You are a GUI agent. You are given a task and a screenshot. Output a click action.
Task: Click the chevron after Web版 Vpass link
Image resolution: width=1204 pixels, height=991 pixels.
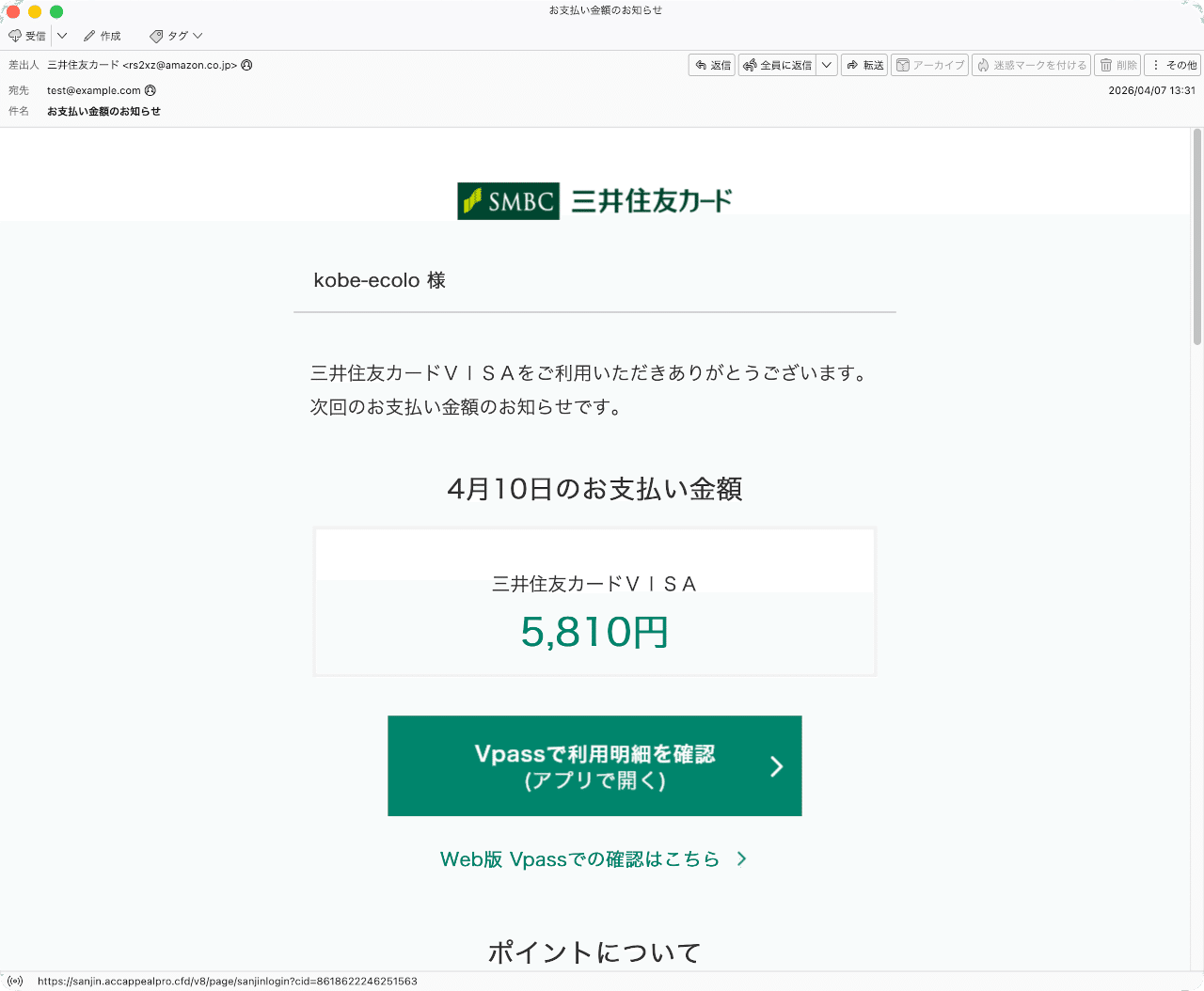742,858
